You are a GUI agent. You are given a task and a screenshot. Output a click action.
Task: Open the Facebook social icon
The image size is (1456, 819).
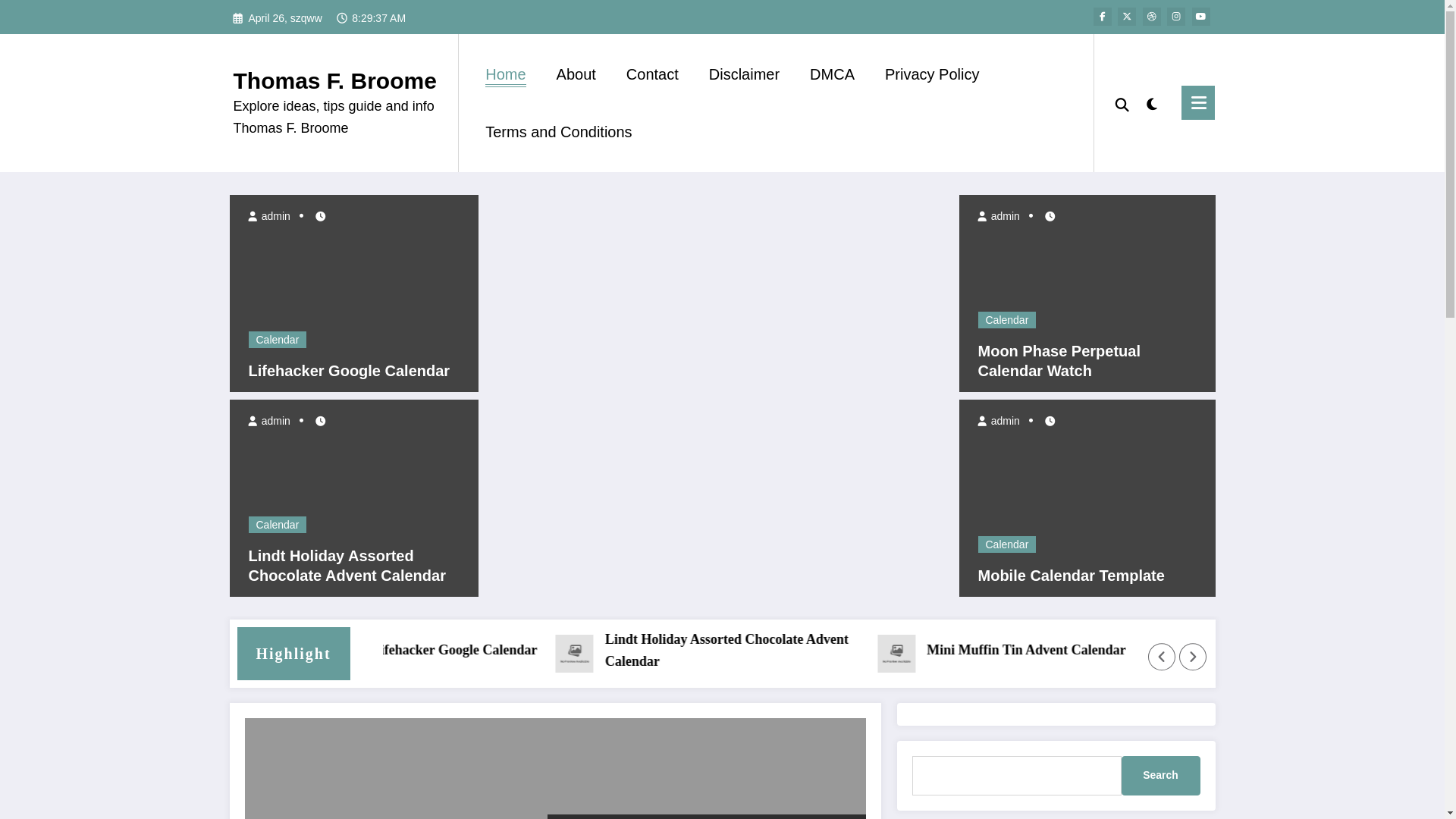[x=1102, y=17]
